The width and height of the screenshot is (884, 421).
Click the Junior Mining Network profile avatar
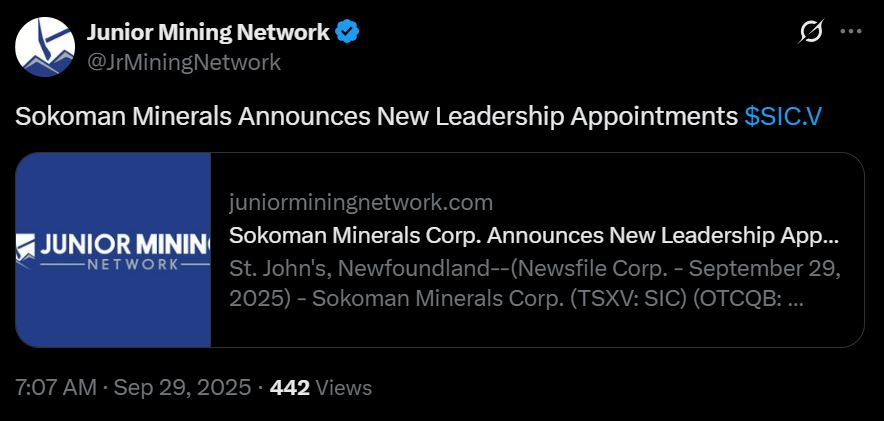[x=45, y=47]
